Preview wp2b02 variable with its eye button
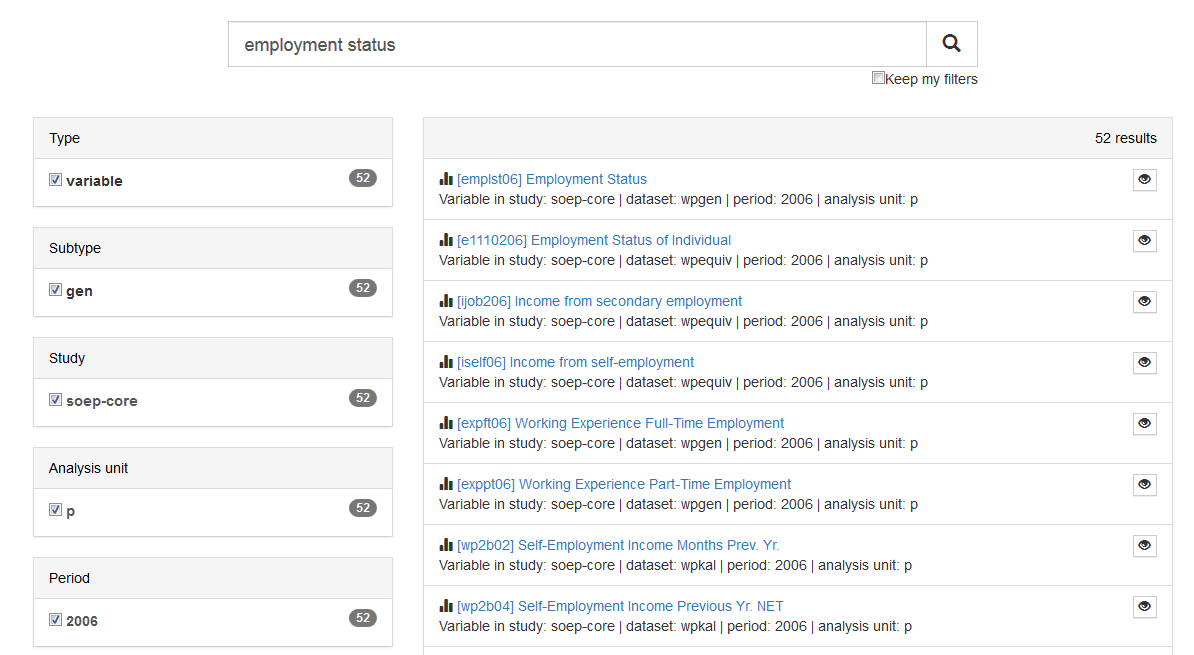This screenshot has height=655, width=1194. point(1144,545)
